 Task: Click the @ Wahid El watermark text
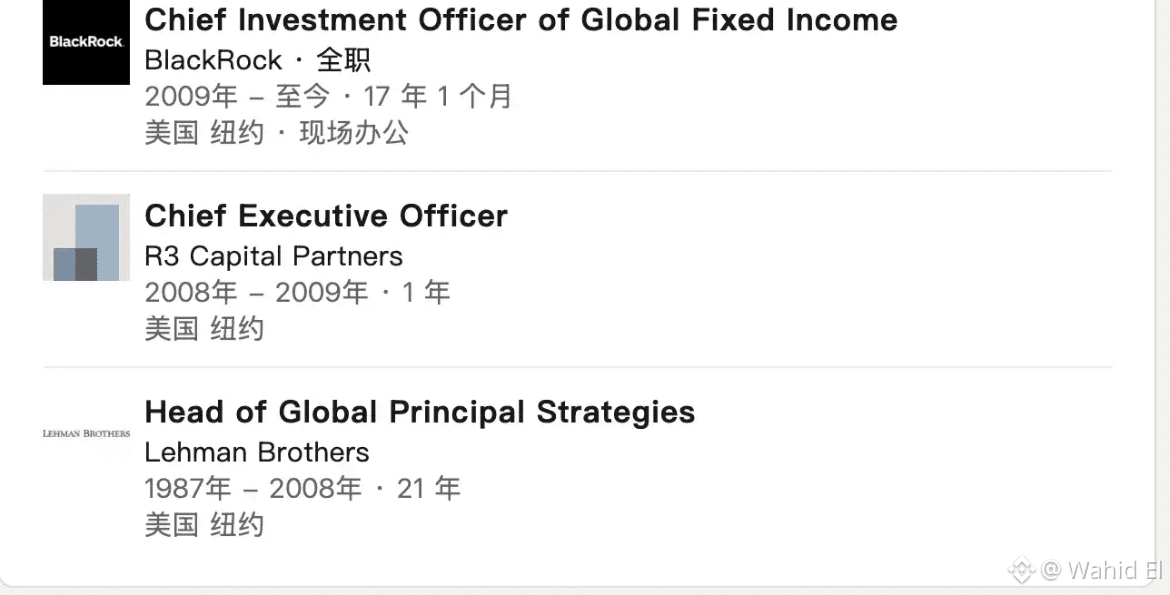click(1101, 570)
